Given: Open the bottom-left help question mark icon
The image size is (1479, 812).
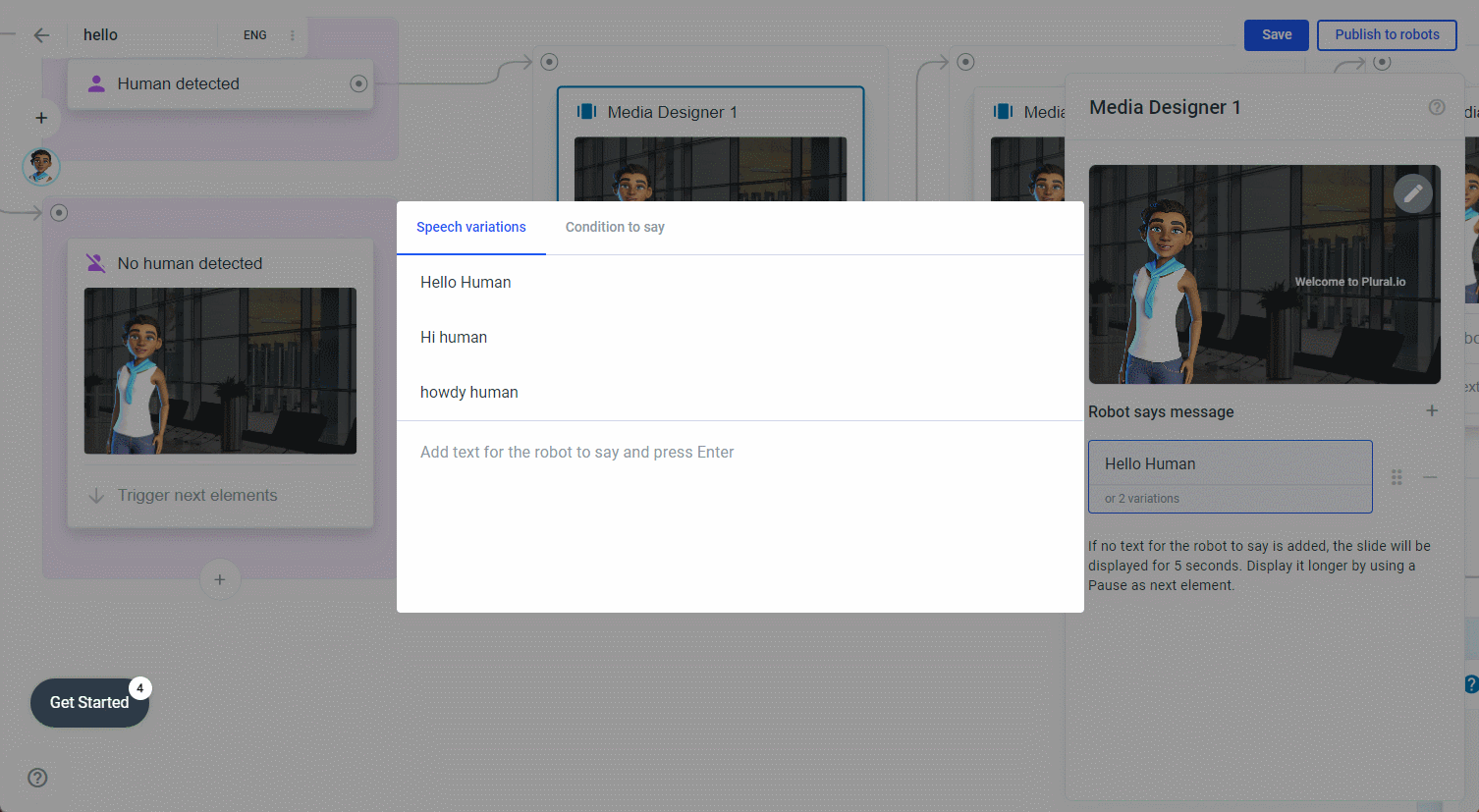Looking at the screenshot, I should click(x=37, y=778).
